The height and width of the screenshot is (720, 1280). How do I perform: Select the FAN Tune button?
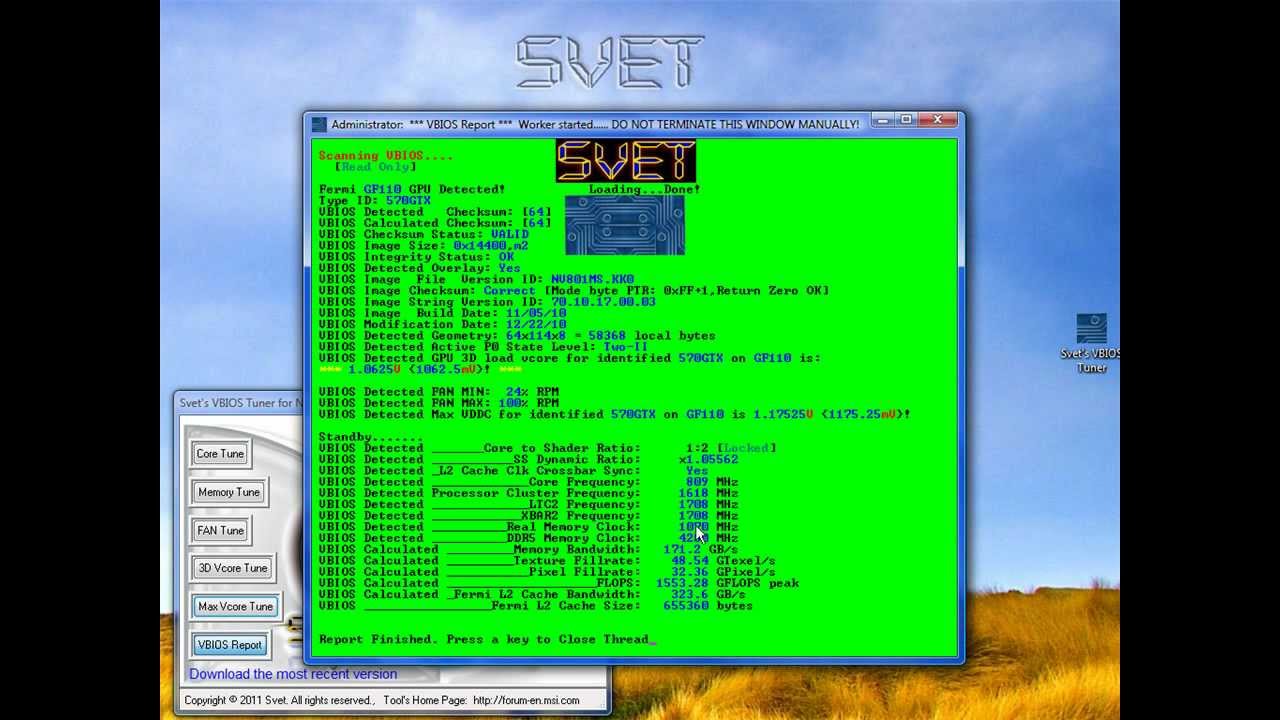point(220,530)
